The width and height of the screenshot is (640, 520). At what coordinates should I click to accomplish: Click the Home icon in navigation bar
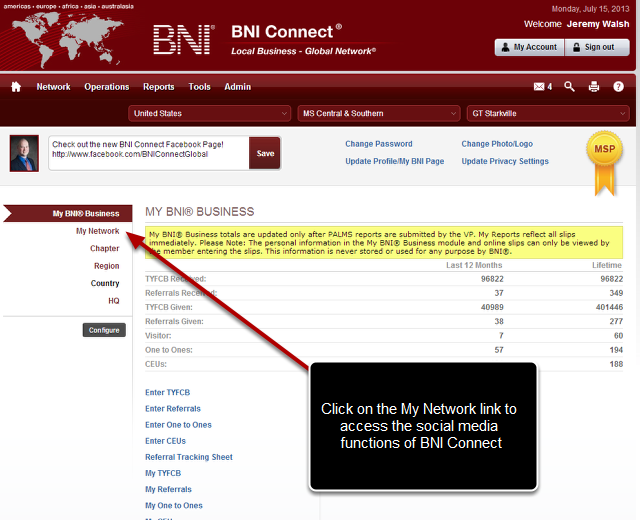click(x=16, y=87)
